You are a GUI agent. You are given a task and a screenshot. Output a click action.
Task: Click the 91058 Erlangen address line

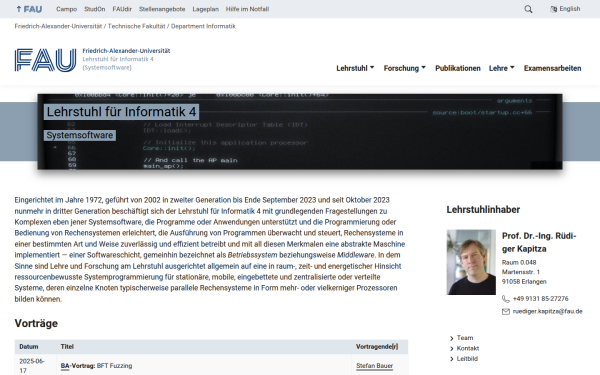click(524, 282)
